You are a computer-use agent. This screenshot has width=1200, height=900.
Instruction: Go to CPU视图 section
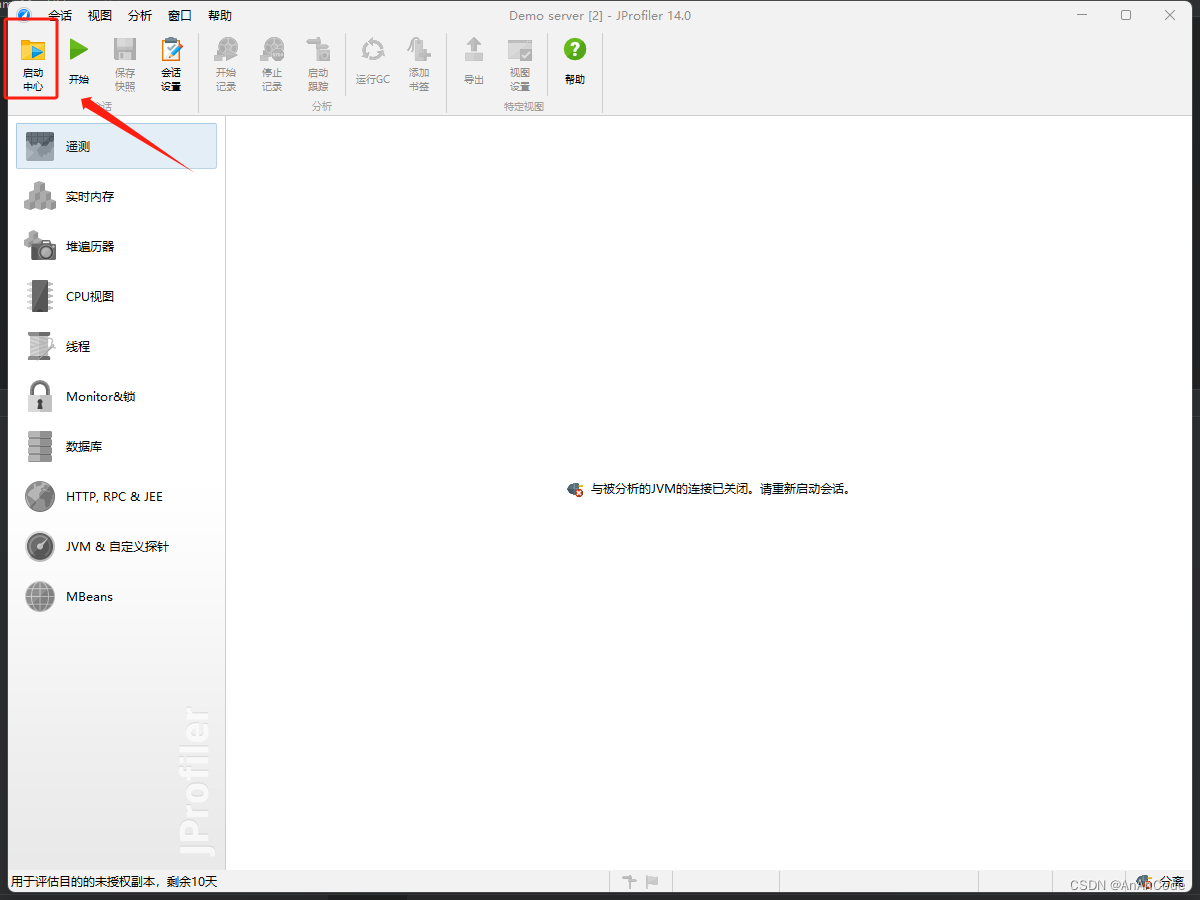90,297
